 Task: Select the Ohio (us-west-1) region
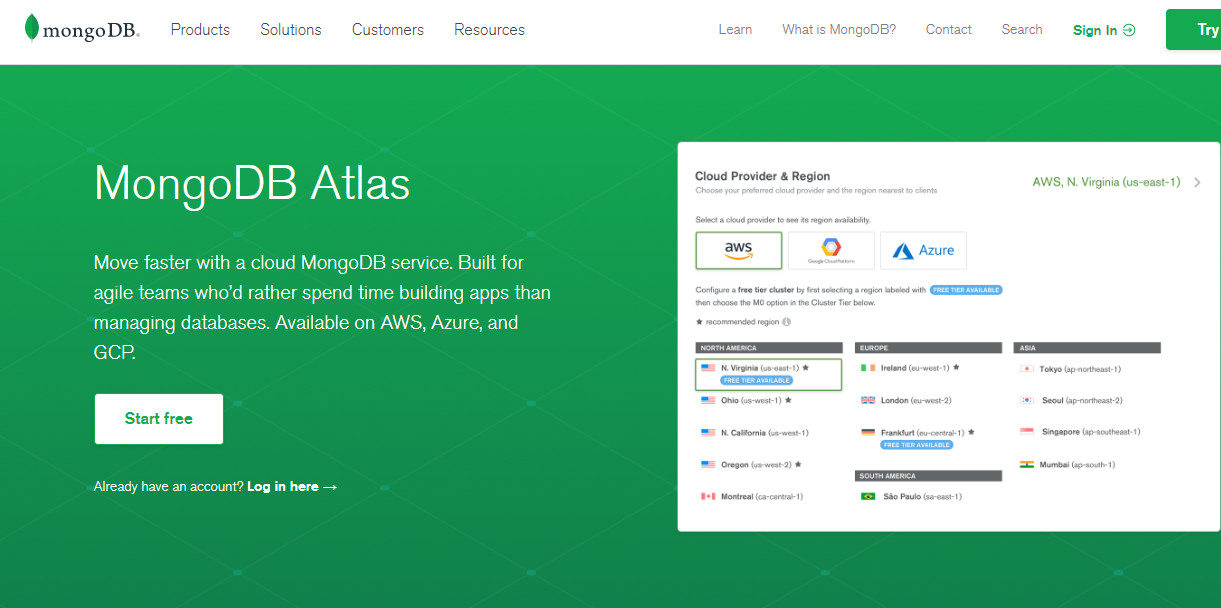click(746, 400)
